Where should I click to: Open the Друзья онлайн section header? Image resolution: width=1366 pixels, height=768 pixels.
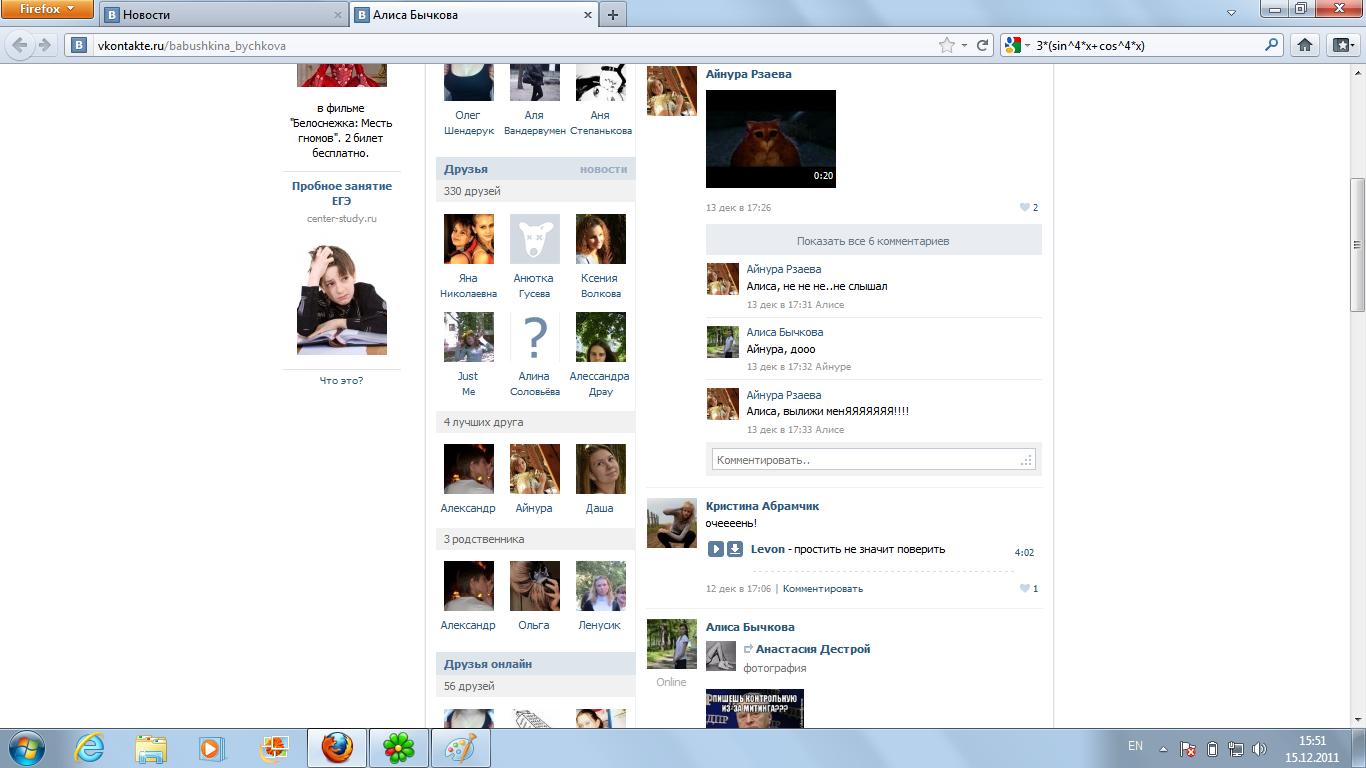point(488,664)
